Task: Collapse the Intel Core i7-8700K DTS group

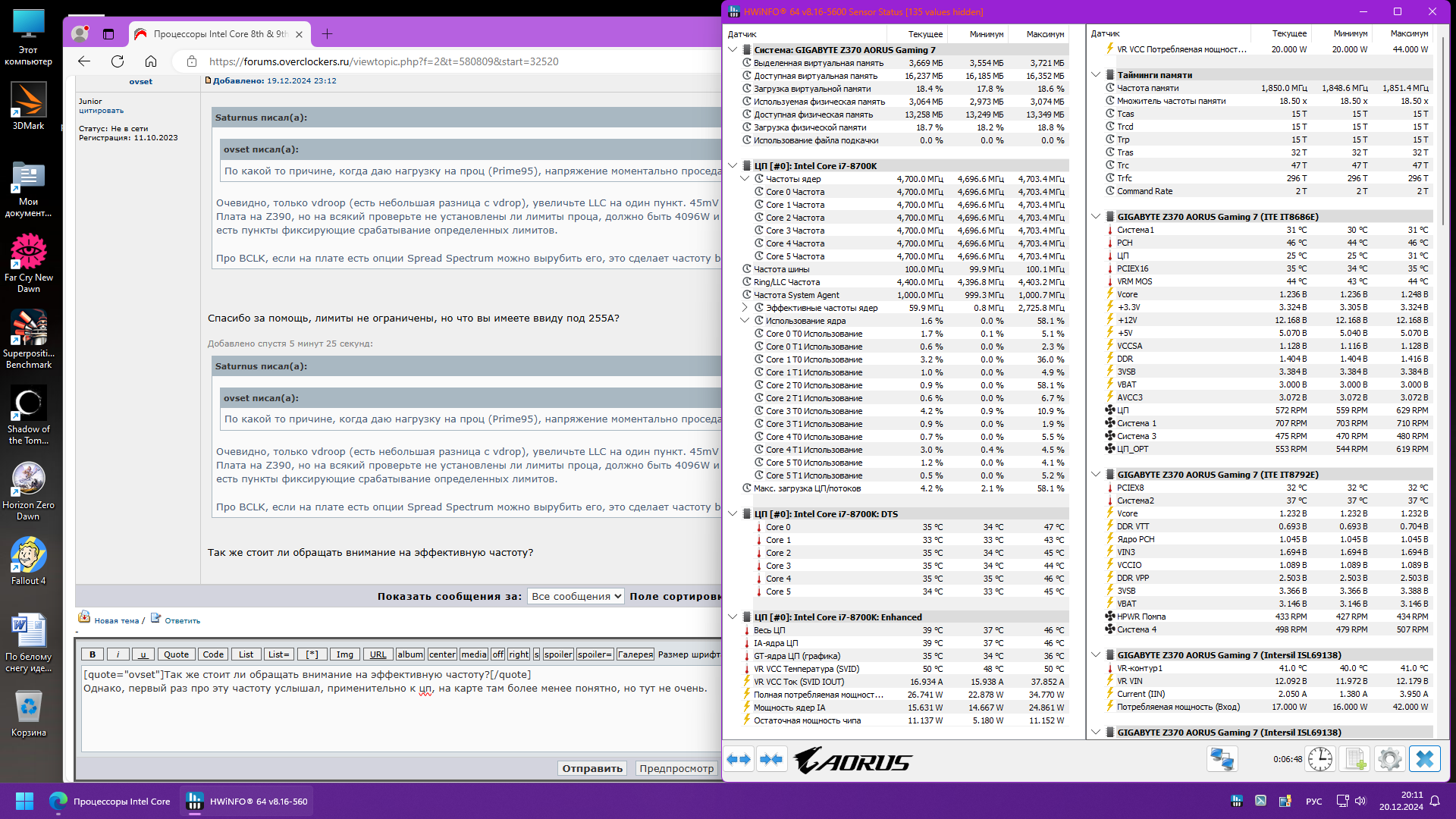Action: point(733,514)
